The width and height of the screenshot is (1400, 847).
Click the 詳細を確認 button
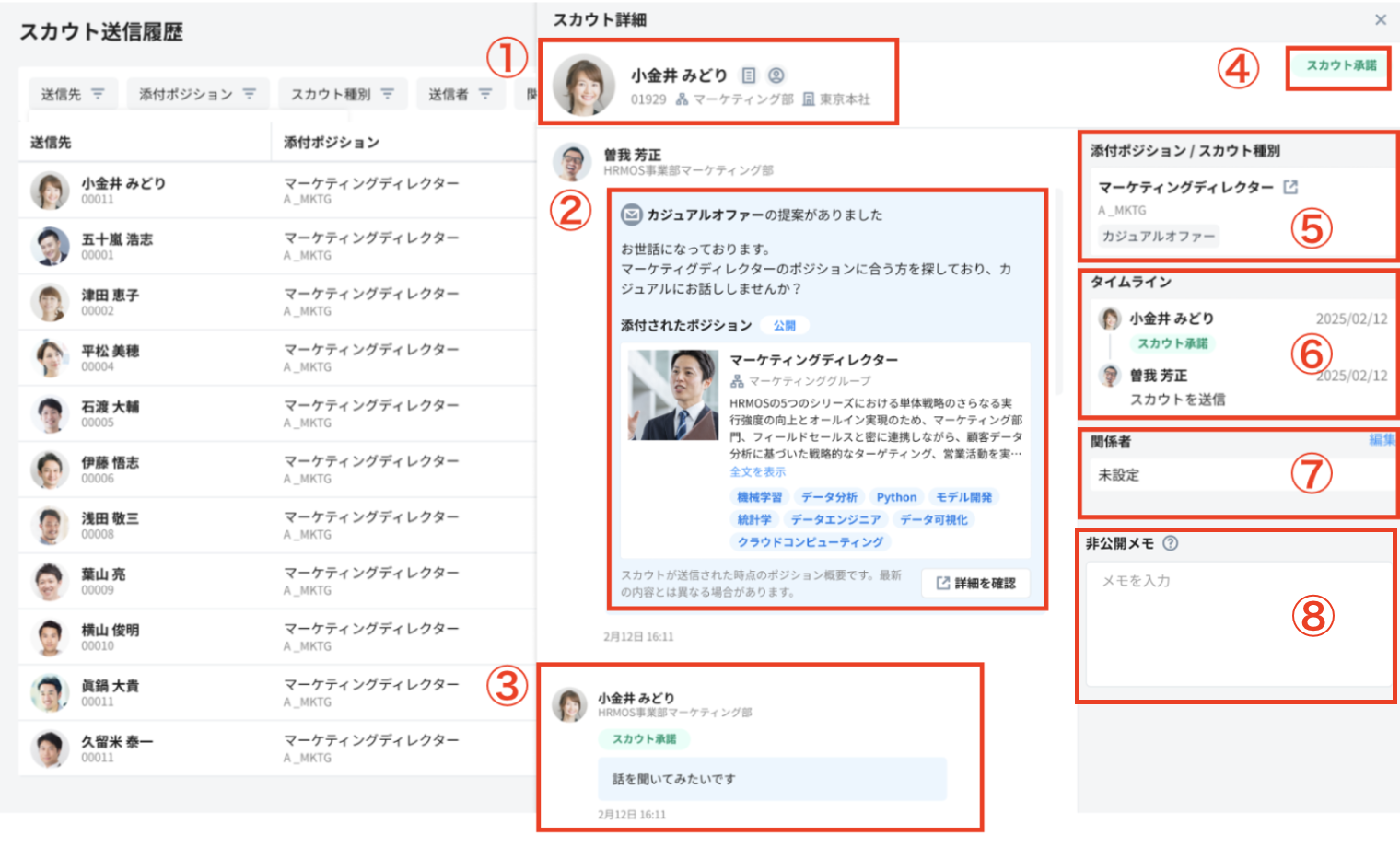[x=975, y=583]
